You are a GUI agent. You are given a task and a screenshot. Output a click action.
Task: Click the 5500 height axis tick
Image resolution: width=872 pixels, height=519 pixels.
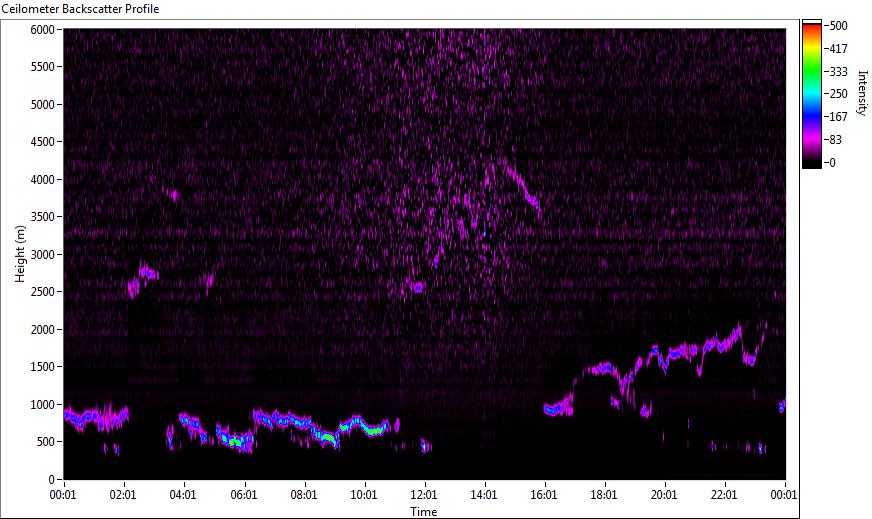coord(42,67)
